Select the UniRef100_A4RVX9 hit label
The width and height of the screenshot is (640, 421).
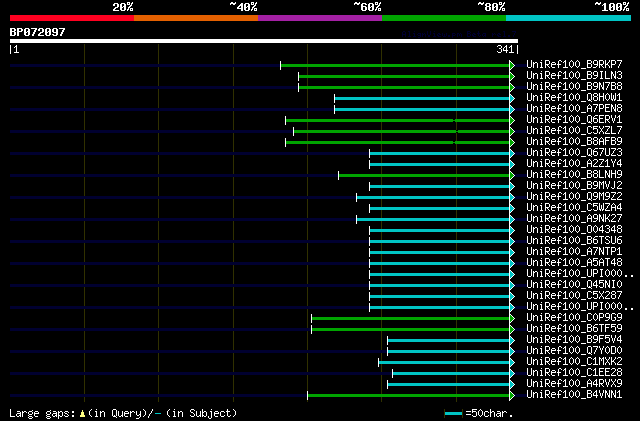click(x=574, y=384)
